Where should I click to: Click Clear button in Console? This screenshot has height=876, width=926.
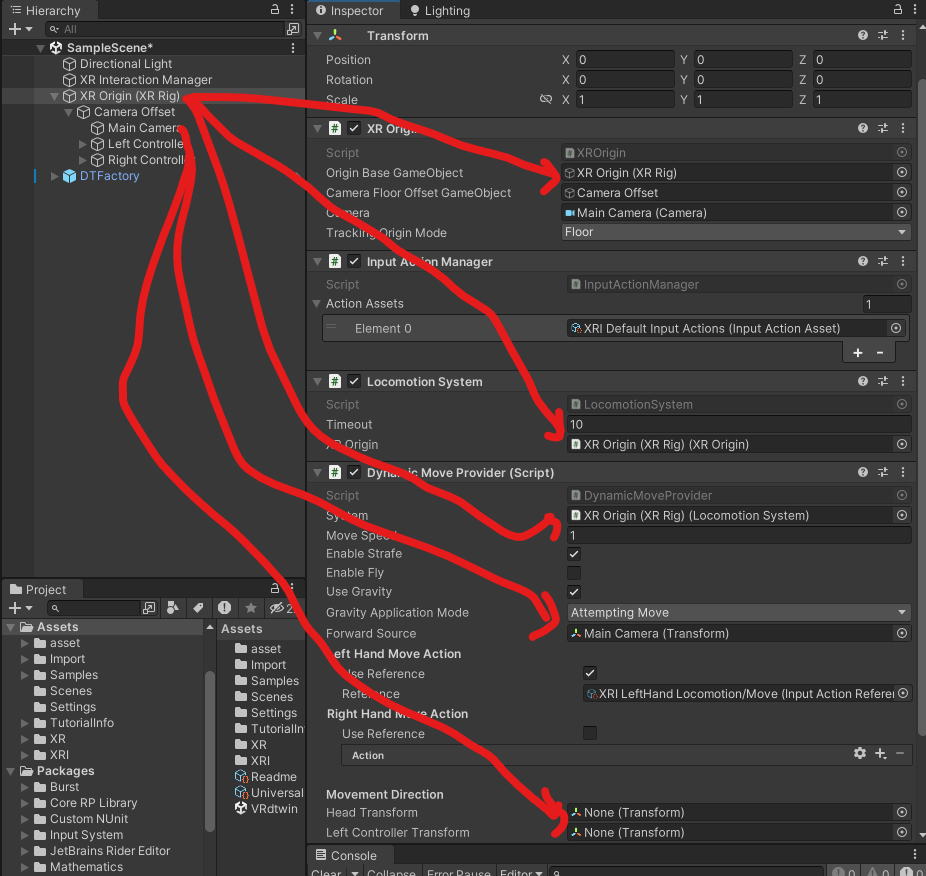click(x=326, y=872)
